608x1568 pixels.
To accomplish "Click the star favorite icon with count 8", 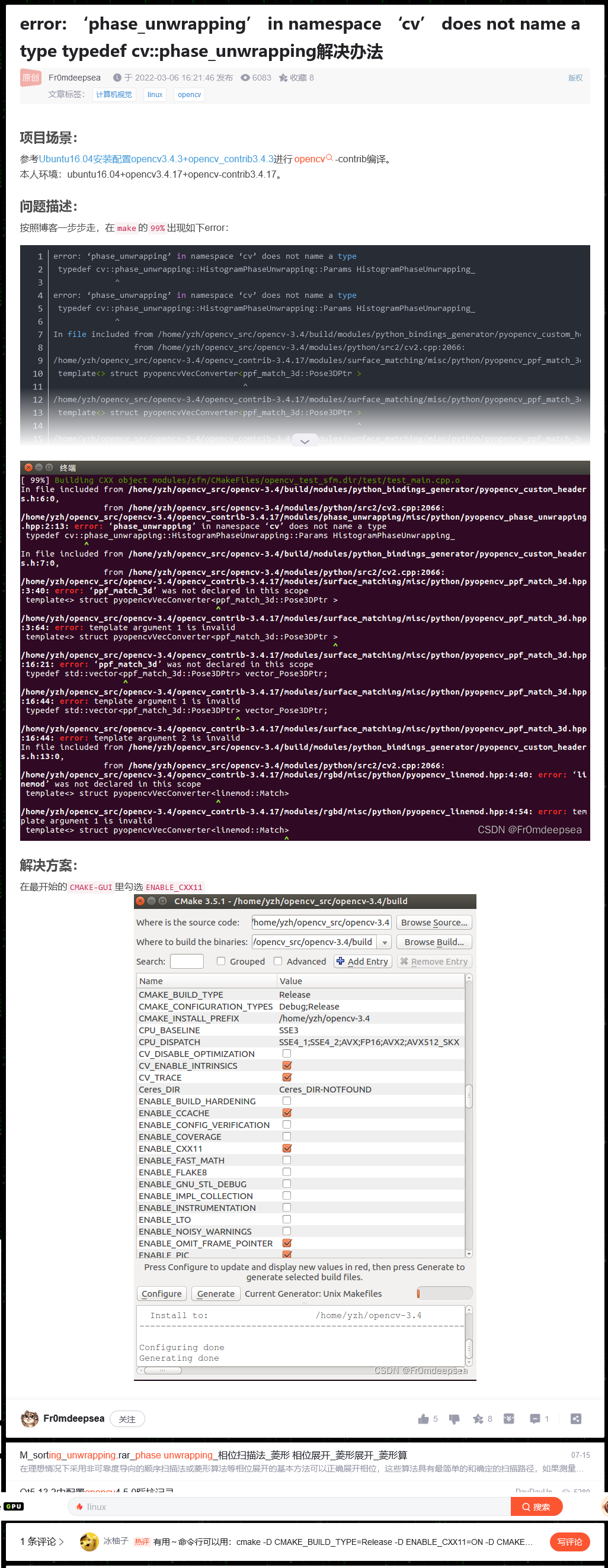I will (x=478, y=1419).
